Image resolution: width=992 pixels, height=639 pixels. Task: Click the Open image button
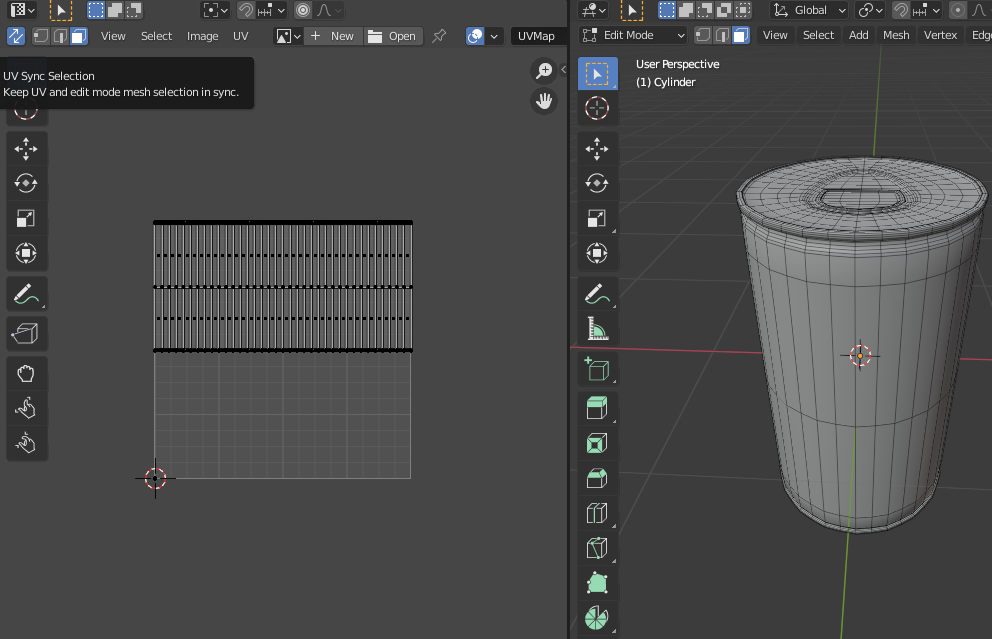[392, 36]
